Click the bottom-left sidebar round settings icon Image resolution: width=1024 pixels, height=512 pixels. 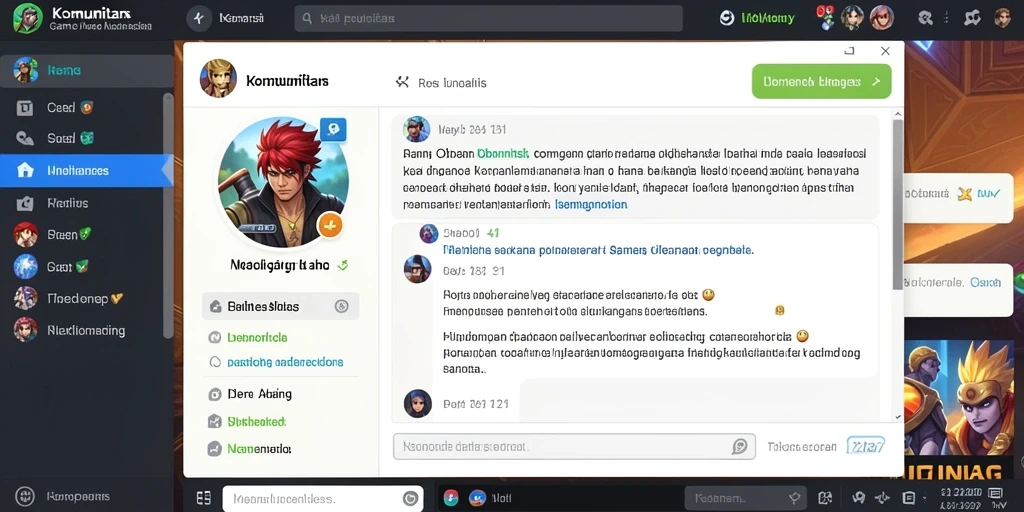25,496
